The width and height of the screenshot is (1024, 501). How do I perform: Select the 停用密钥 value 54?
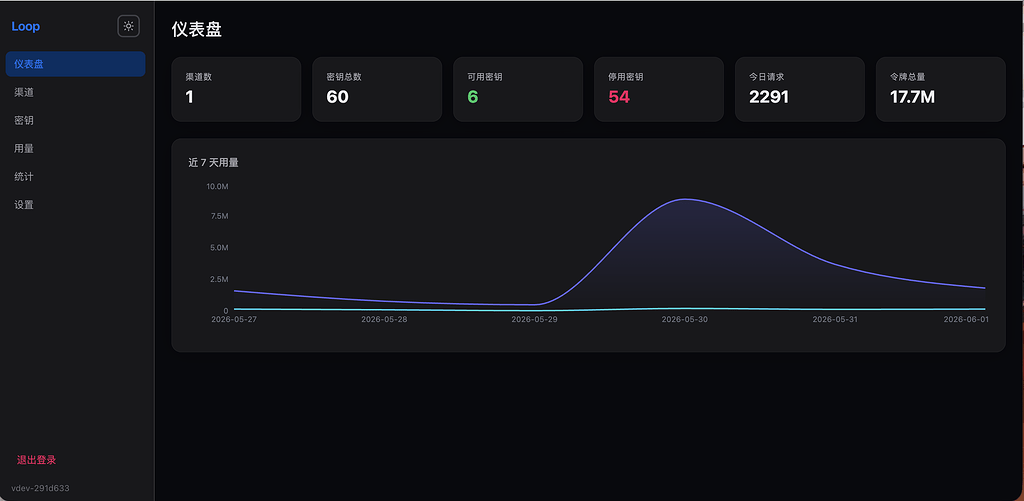(x=619, y=97)
